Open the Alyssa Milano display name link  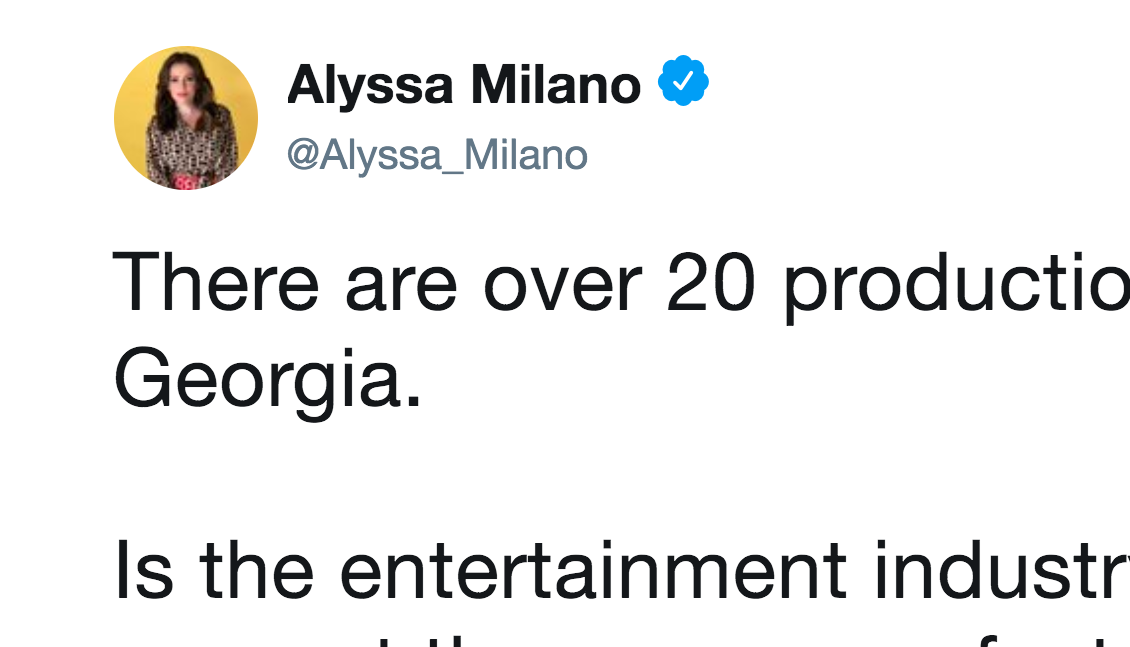464,86
